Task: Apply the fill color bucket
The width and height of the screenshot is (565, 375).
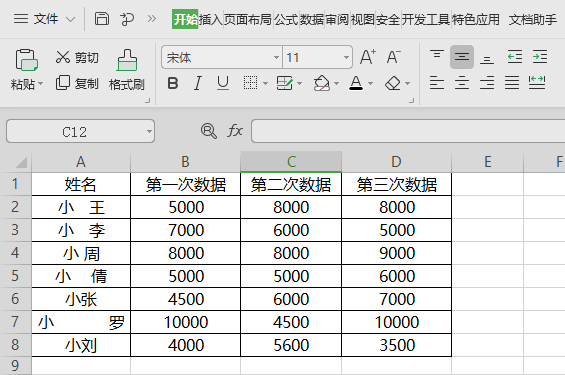Action: click(x=322, y=83)
